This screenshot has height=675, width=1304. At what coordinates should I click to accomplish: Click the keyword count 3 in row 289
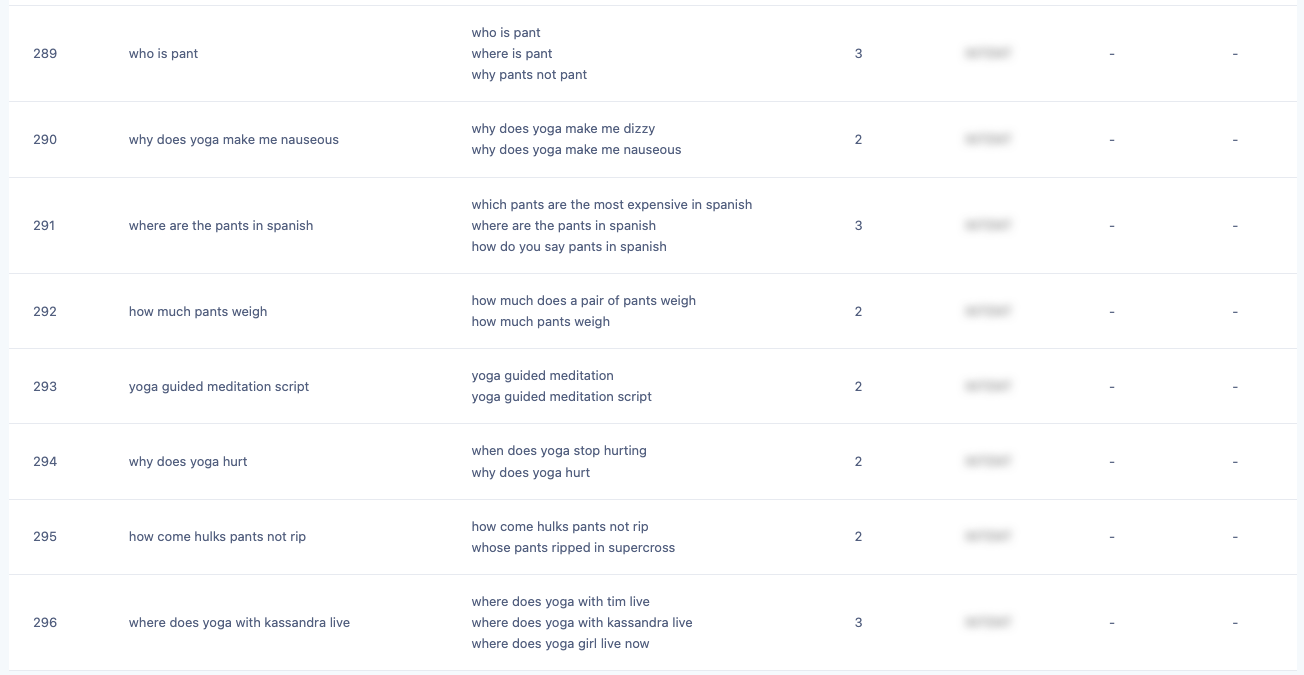[x=858, y=54]
